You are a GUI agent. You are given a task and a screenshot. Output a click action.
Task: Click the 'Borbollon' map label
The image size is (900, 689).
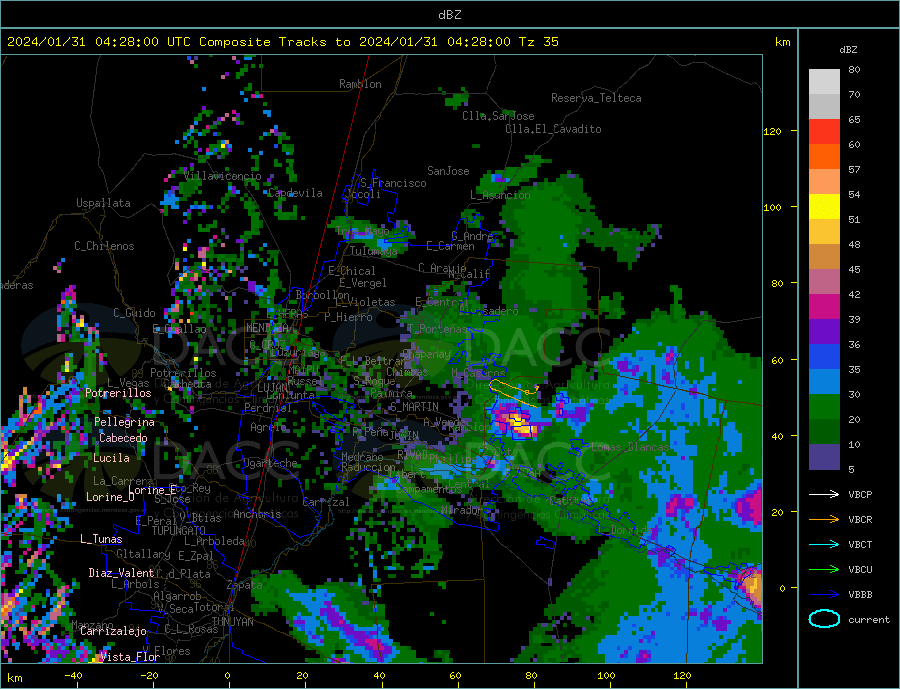(x=323, y=295)
